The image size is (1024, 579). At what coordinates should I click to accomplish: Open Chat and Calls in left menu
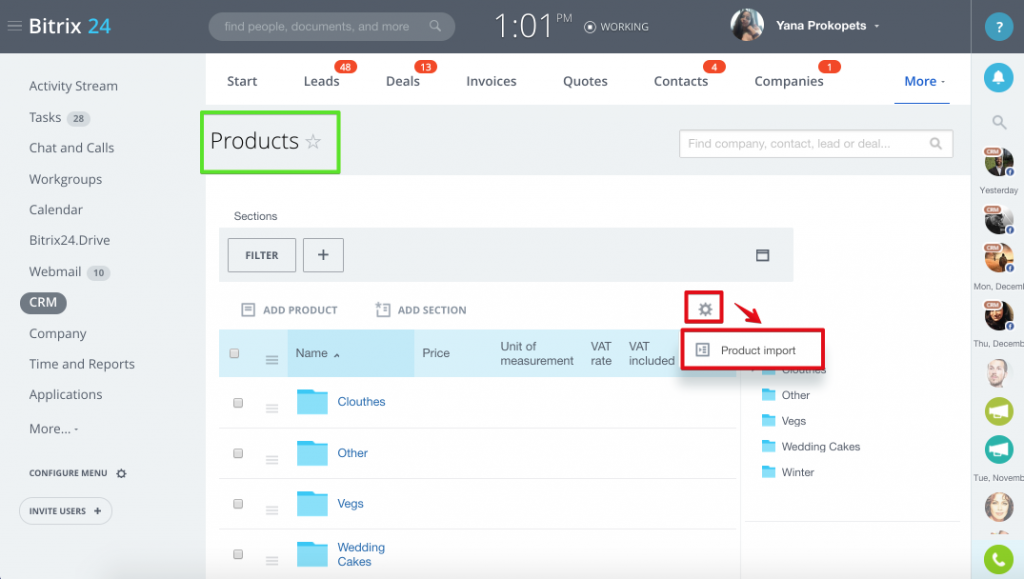click(x=72, y=148)
